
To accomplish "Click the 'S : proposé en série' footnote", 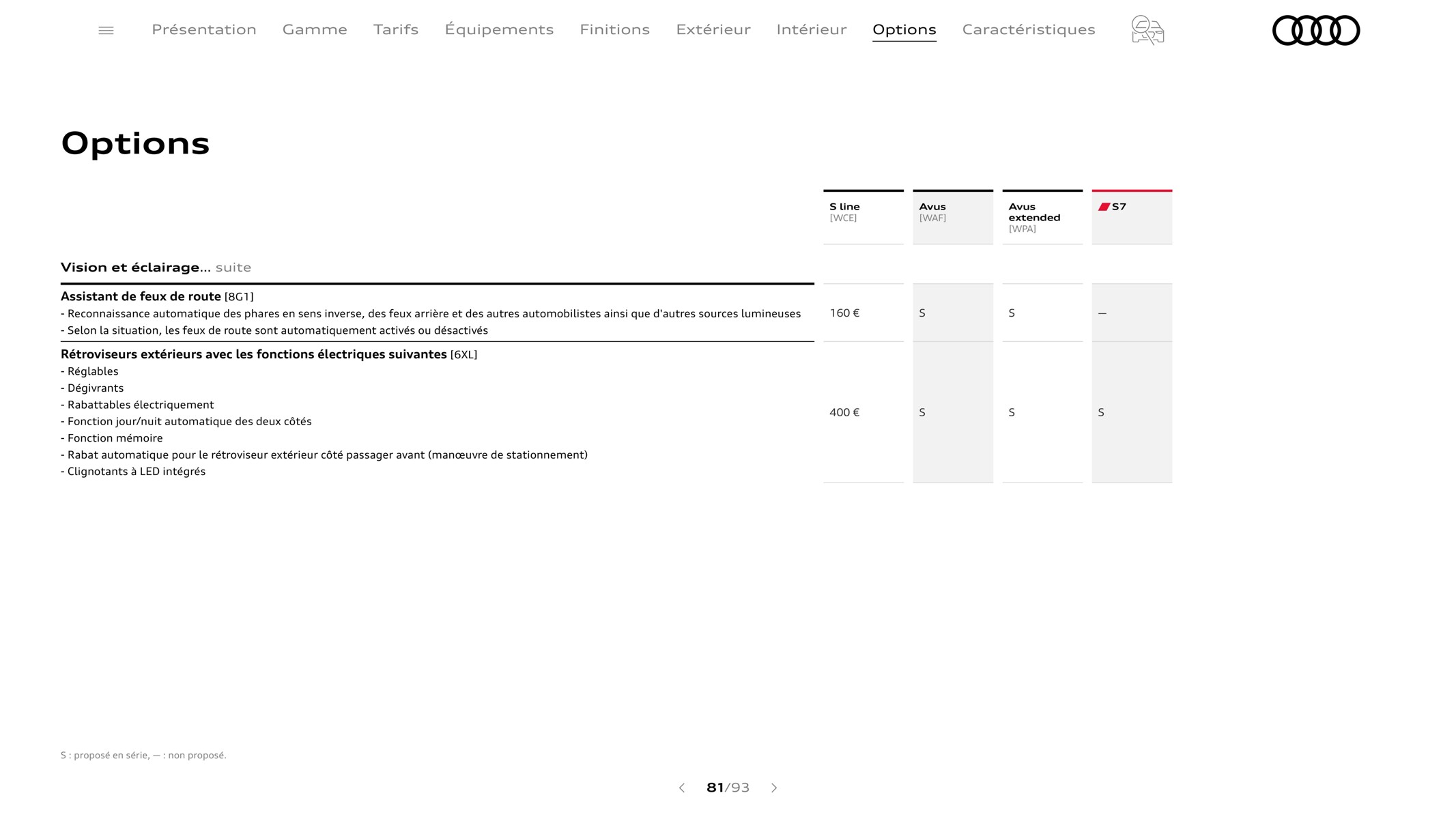I will 143,756.
